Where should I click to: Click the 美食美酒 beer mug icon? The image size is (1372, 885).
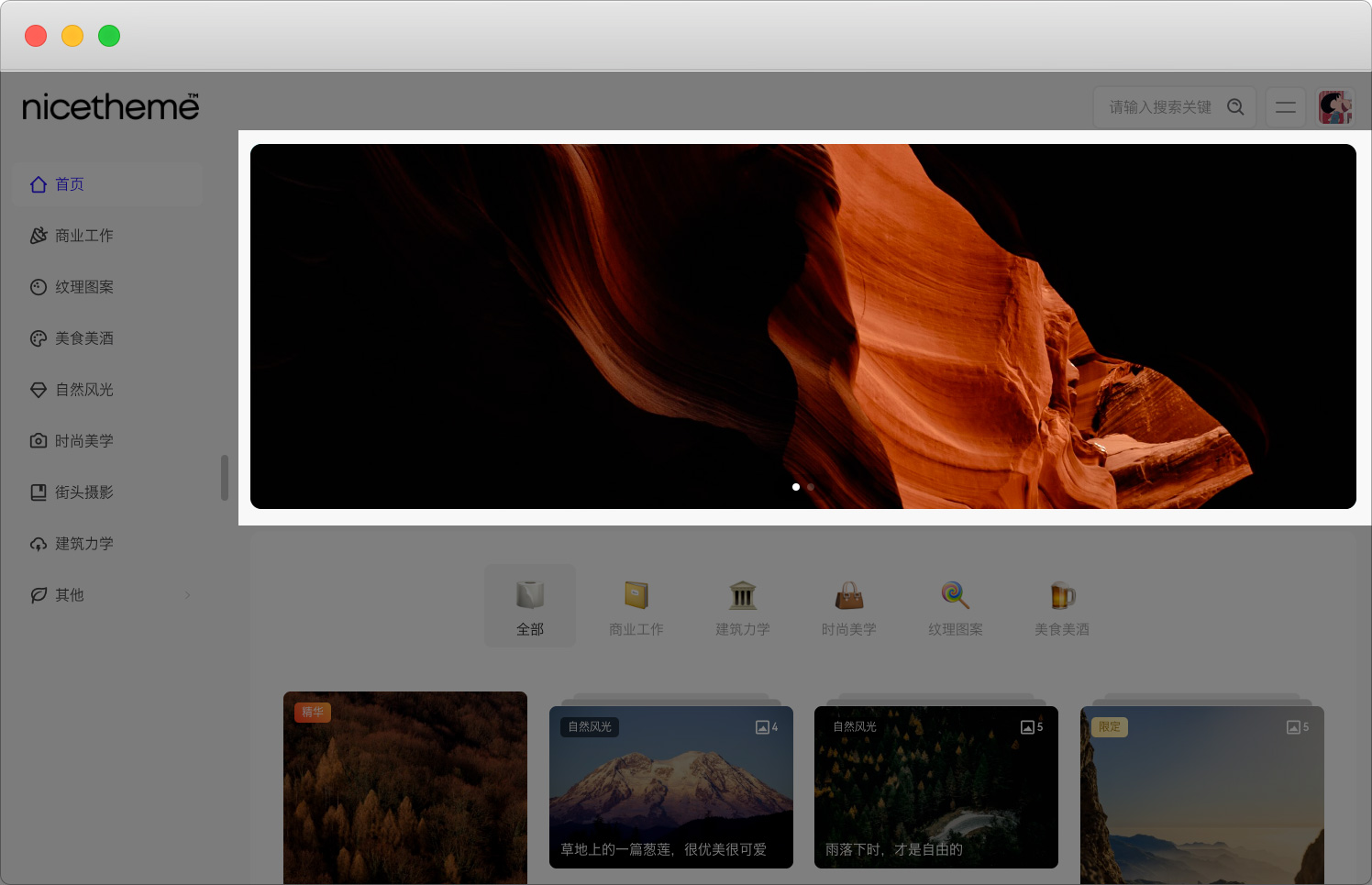(x=1062, y=594)
